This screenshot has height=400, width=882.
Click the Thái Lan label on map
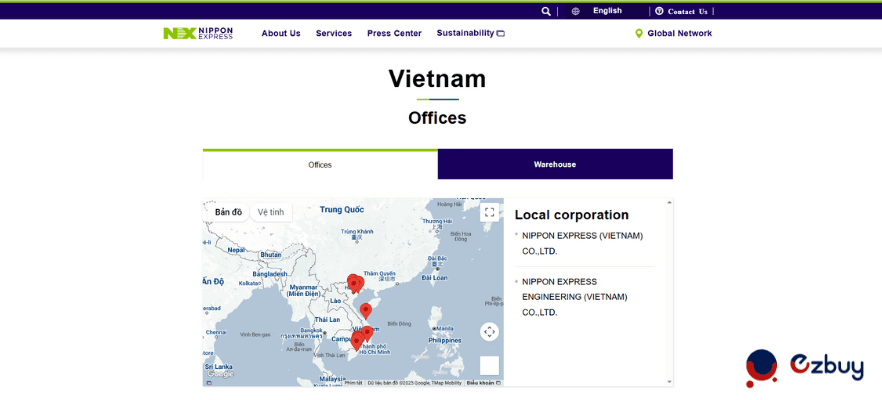(x=326, y=319)
